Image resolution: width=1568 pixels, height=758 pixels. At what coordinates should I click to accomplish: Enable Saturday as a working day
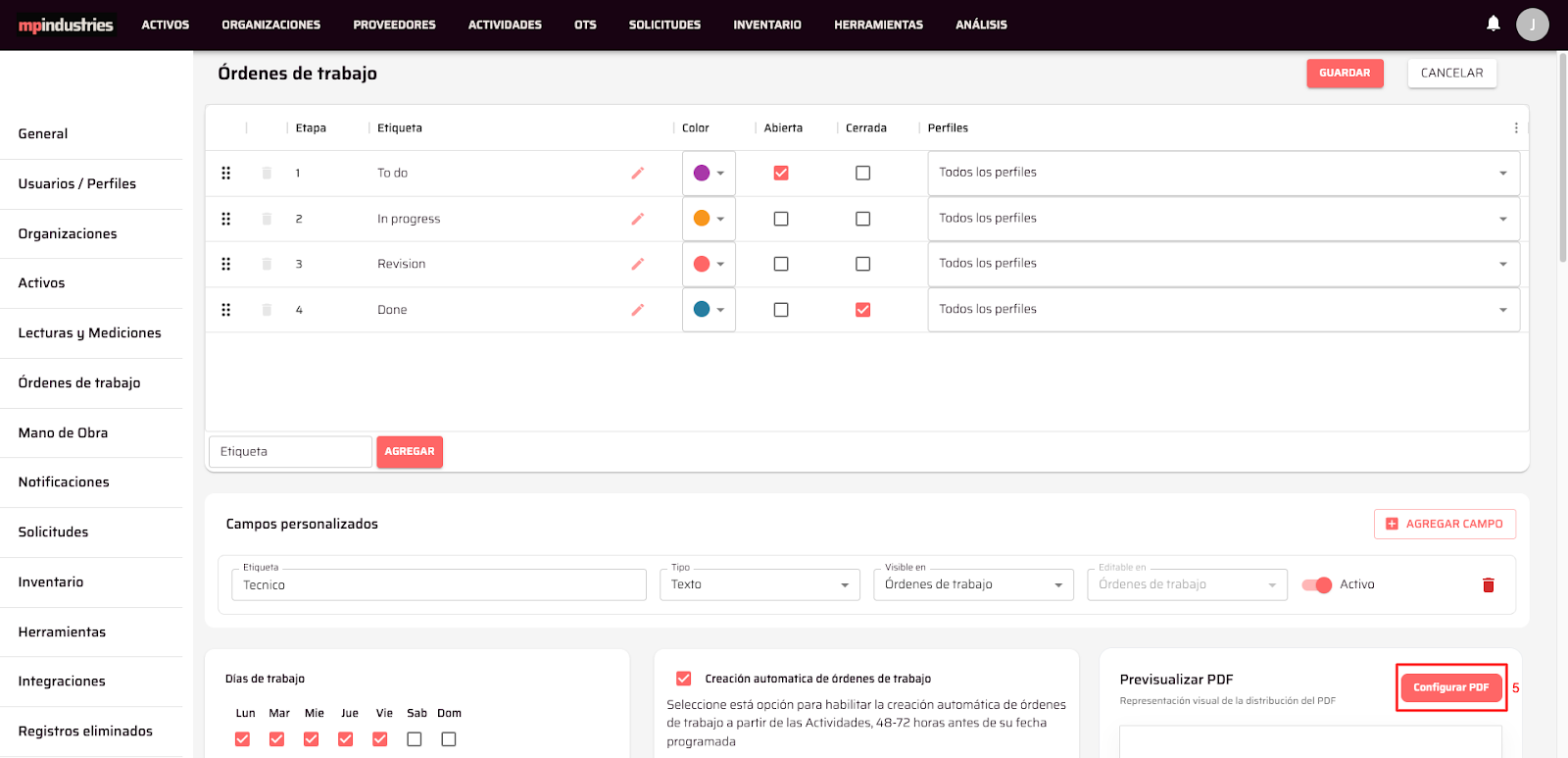pos(415,739)
